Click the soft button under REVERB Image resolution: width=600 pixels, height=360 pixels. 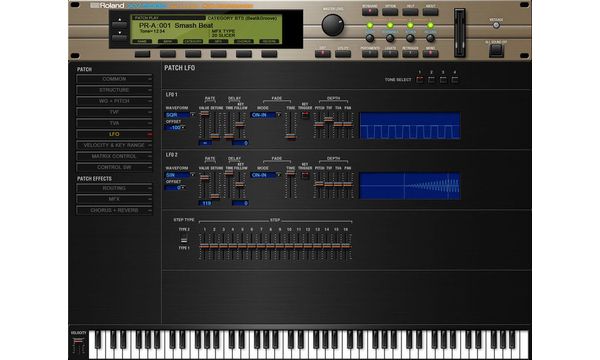point(269,54)
